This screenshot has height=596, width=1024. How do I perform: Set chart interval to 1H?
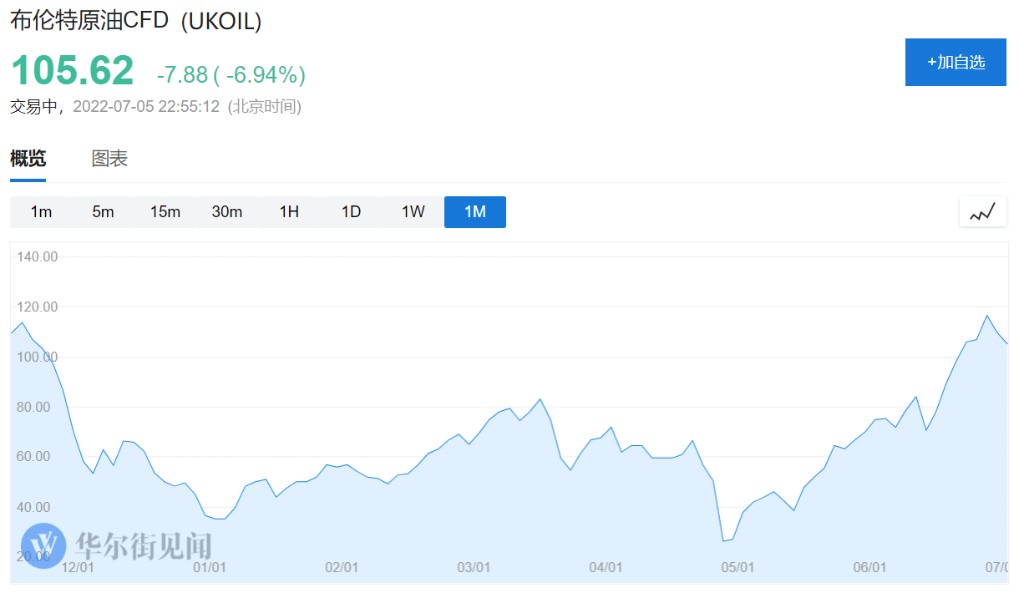click(289, 212)
